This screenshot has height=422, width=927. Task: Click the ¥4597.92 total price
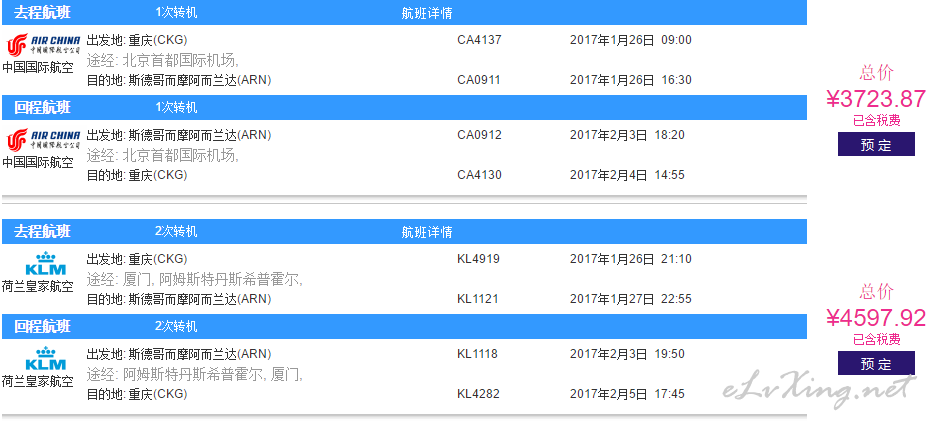click(x=876, y=318)
